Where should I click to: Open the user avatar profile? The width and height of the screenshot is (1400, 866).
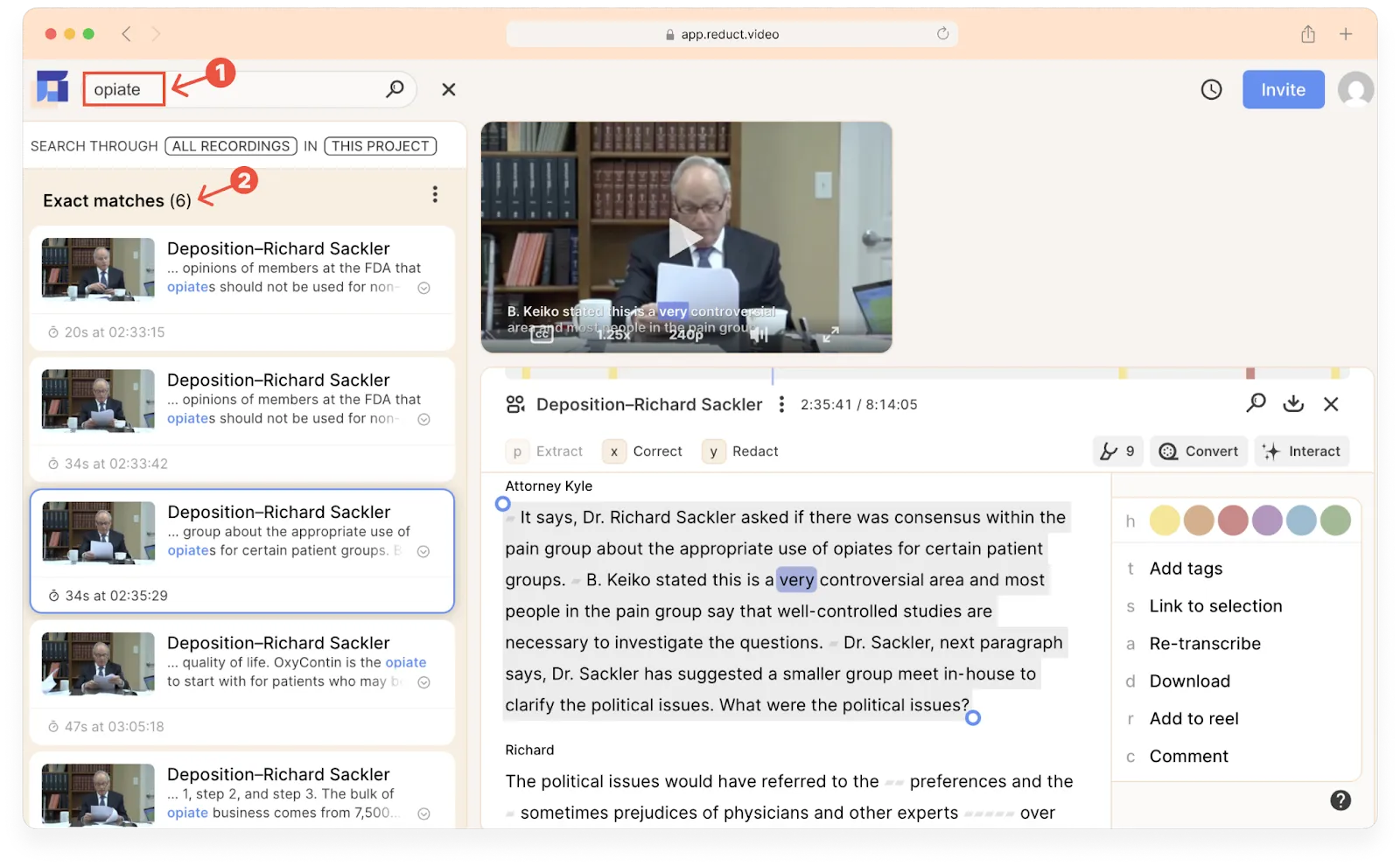(x=1355, y=89)
